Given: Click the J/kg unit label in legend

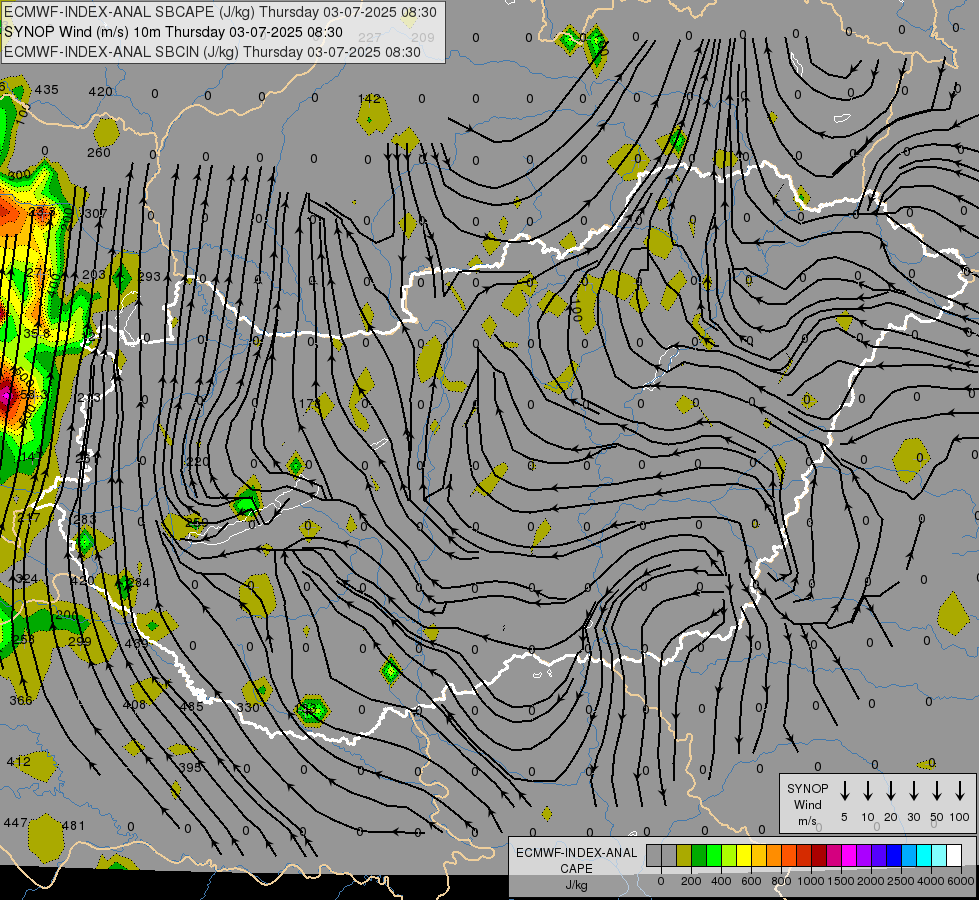Looking at the screenshot, I should pyautogui.click(x=576, y=885).
